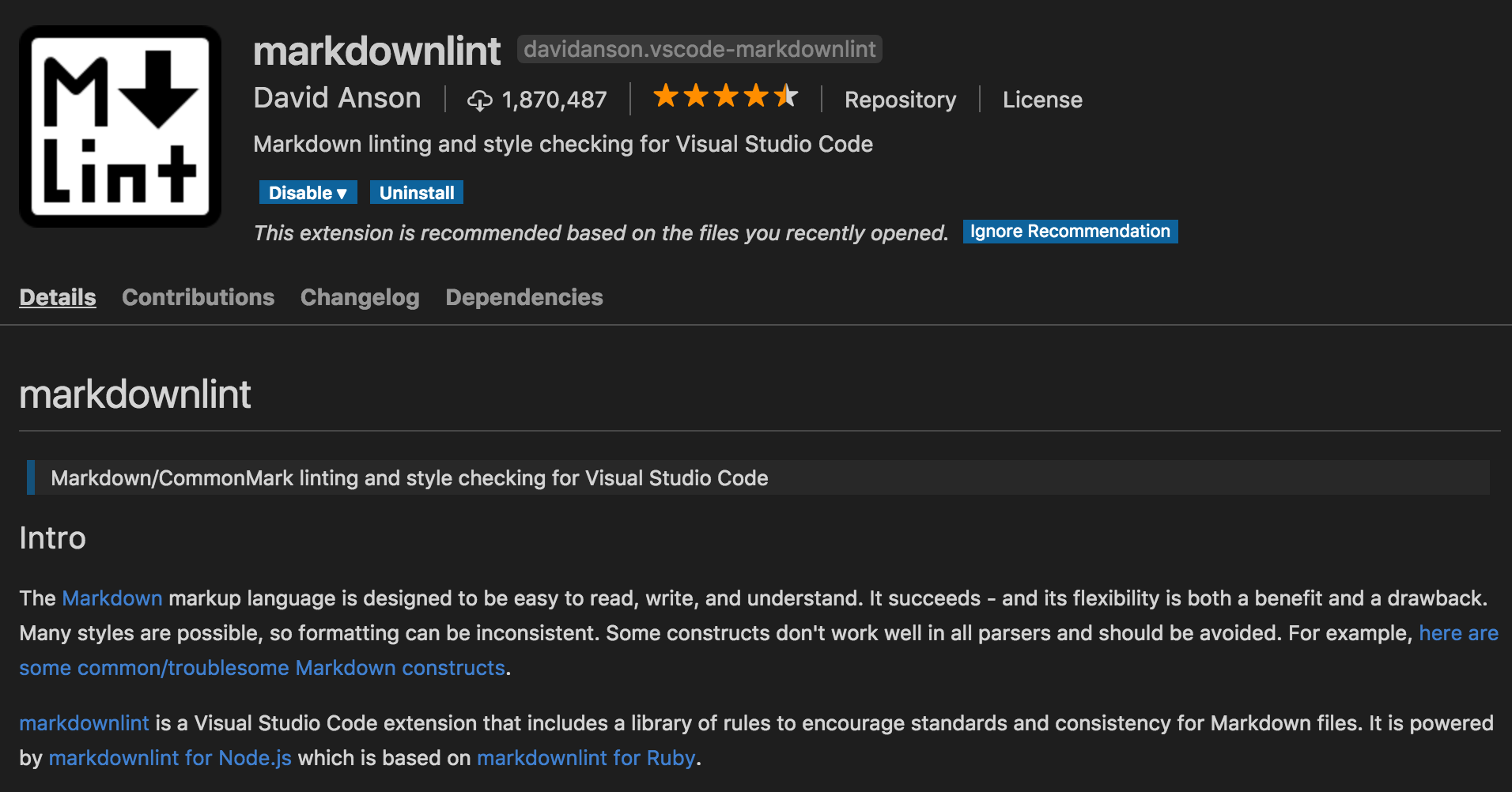Screen dimensions: 1512x792
Task: Switch to the Dependencies tab
Action: [524, 297]
